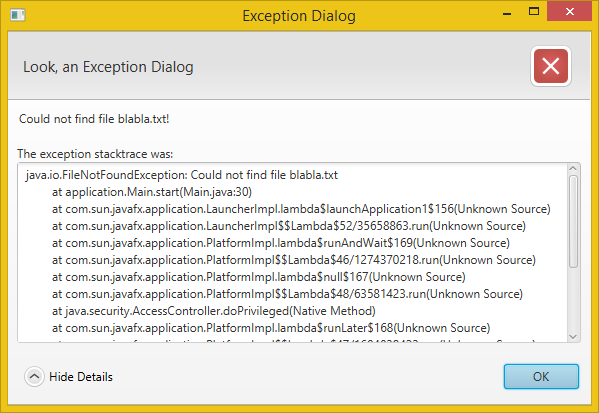Click the application.Main.start(Main.java:30) line

click(x=152, y=192)
